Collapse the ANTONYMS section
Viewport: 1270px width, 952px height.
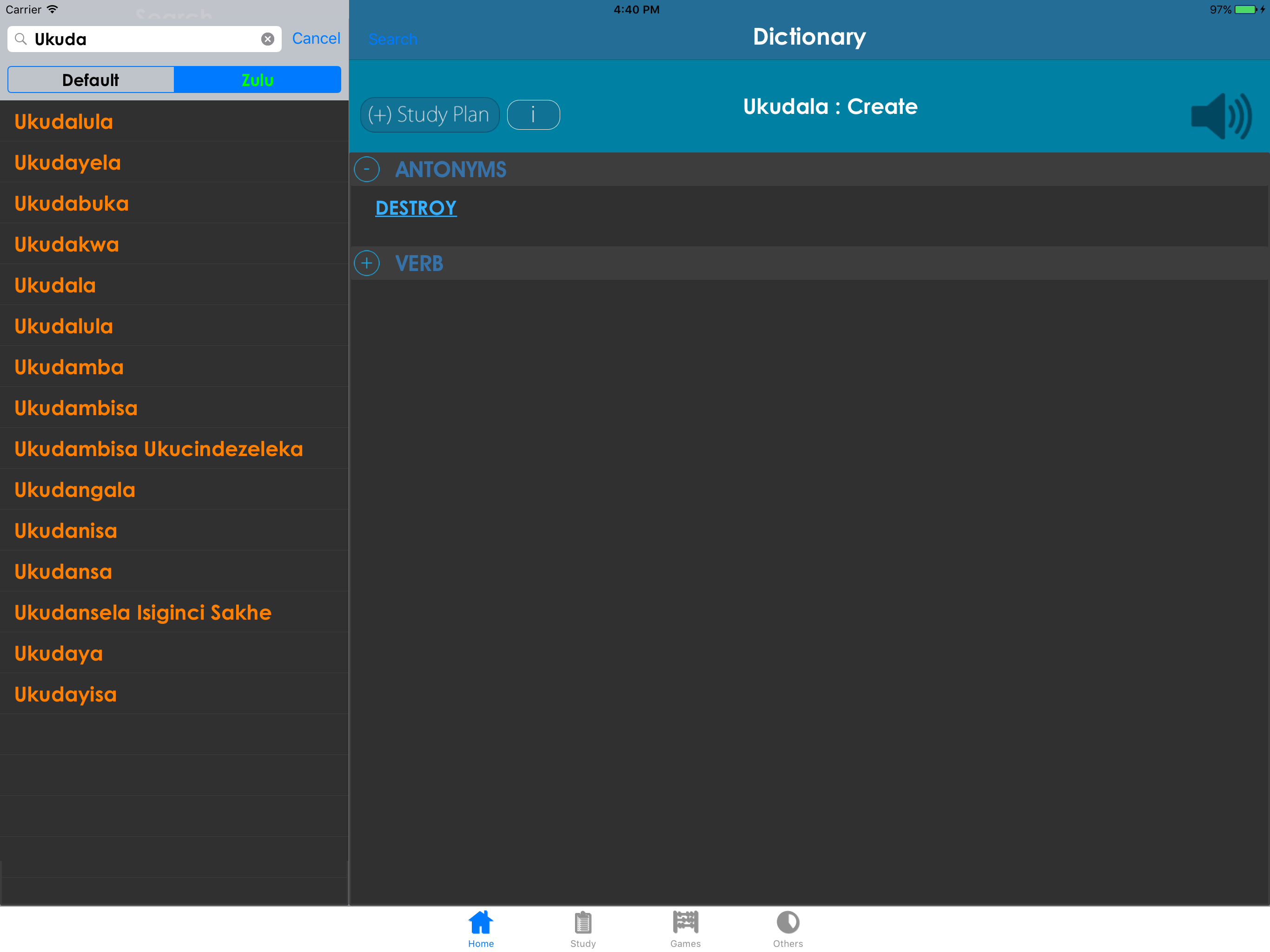pyautogui.click(x=367, y=169)
